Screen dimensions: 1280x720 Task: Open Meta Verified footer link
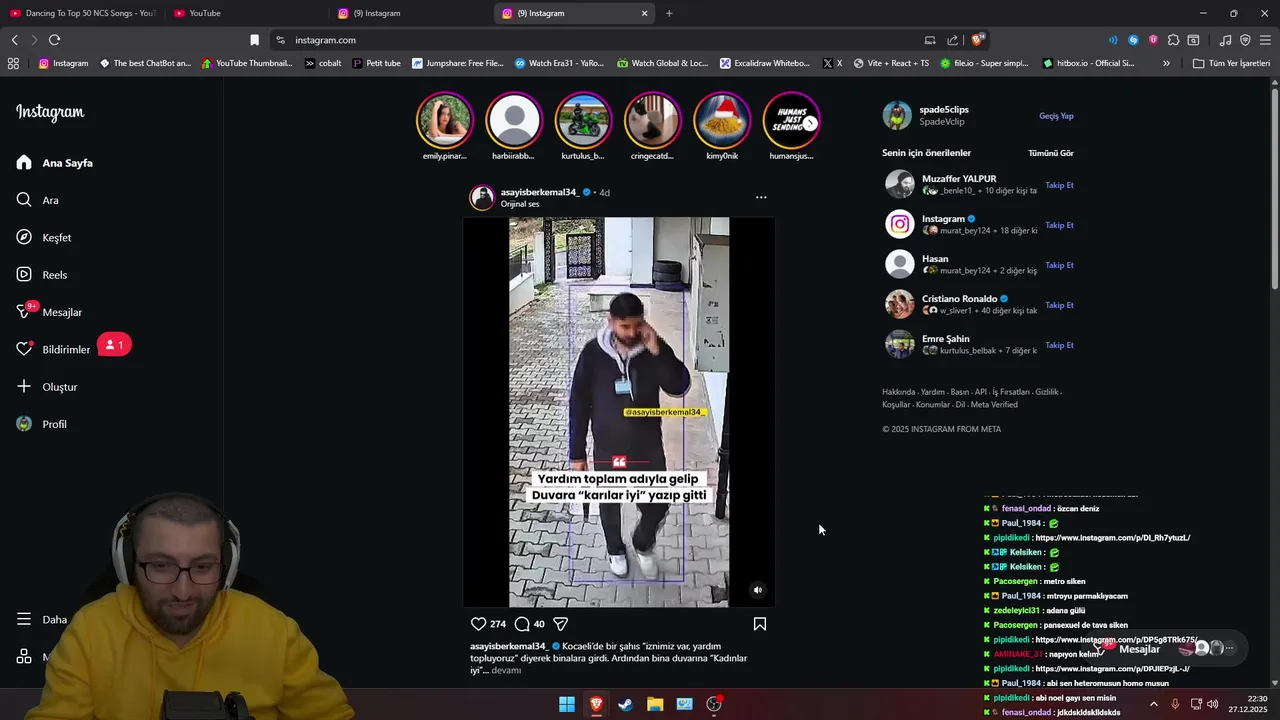point(994,405)
